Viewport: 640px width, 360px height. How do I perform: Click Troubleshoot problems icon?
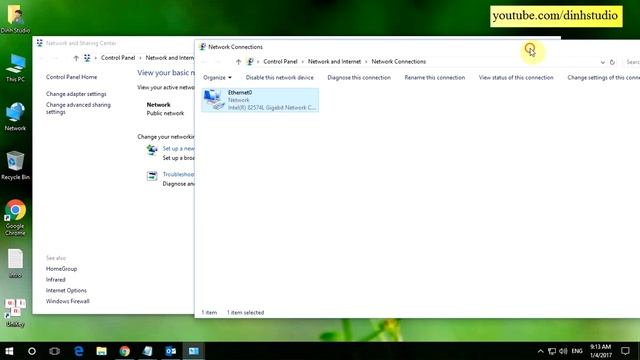pos(152,176)
